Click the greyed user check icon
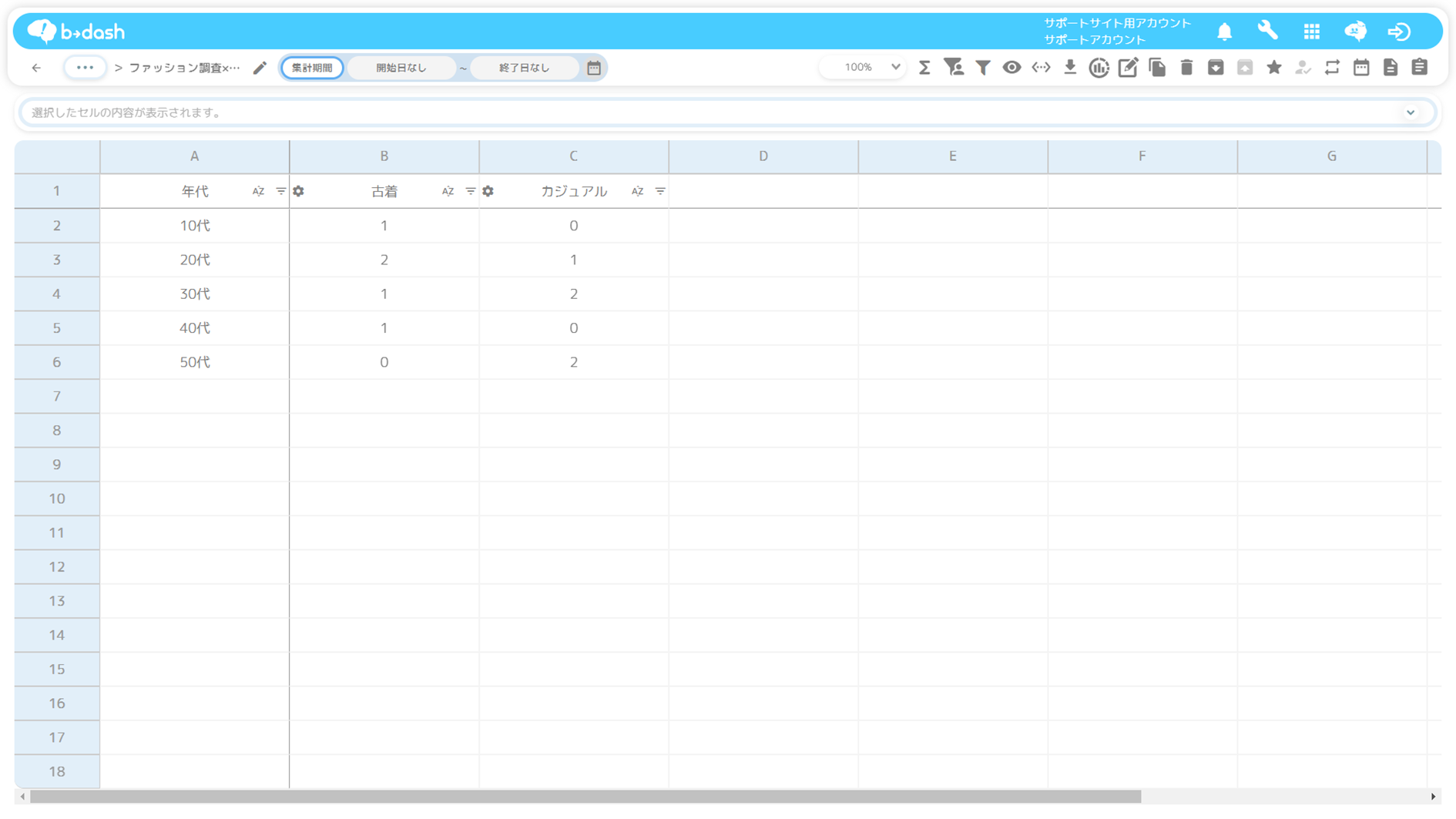The height and width of the screenshot is (819, 1456). (1303, 68)
